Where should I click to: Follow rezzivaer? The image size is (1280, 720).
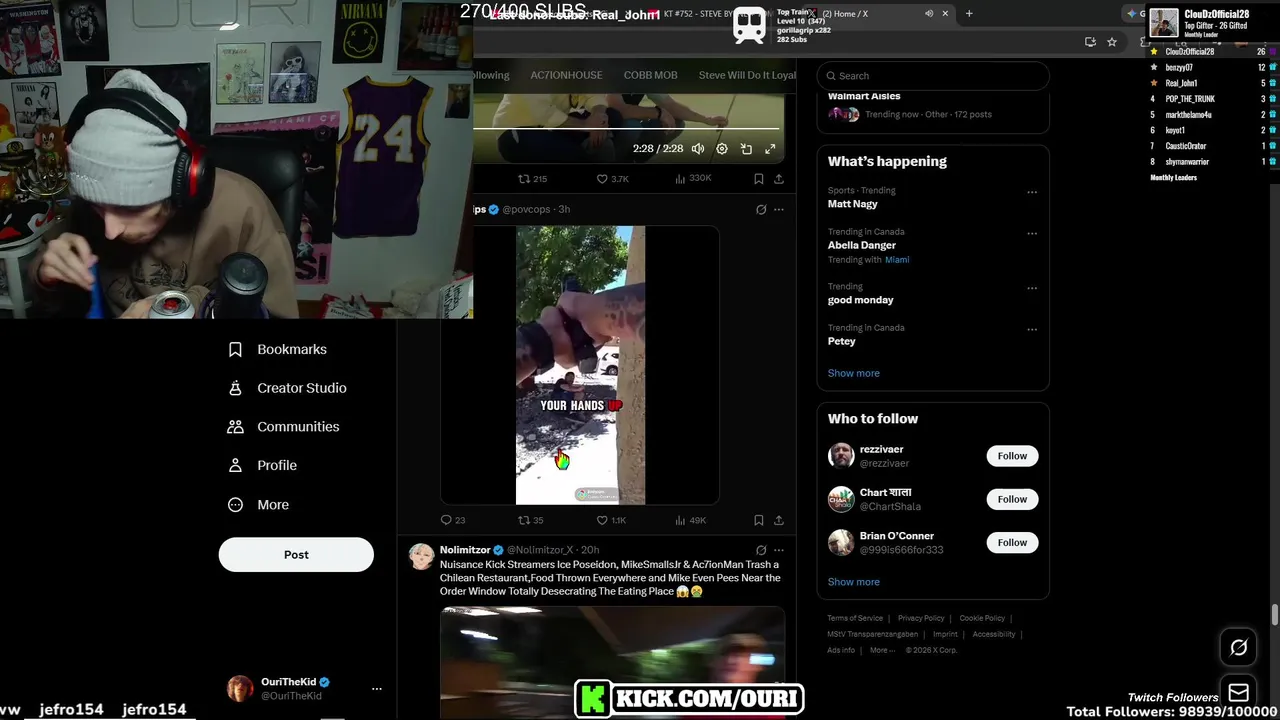(1012, 456)
